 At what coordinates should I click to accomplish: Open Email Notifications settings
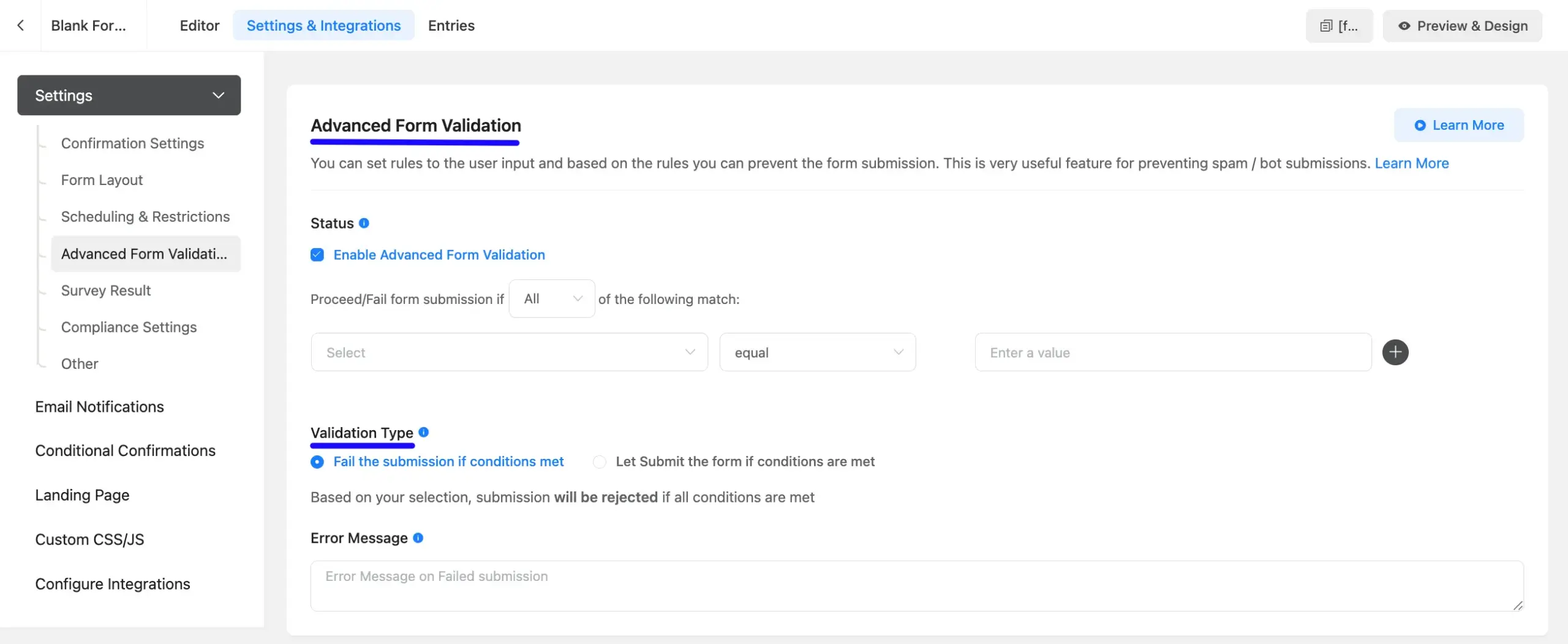tap(99, 406)
